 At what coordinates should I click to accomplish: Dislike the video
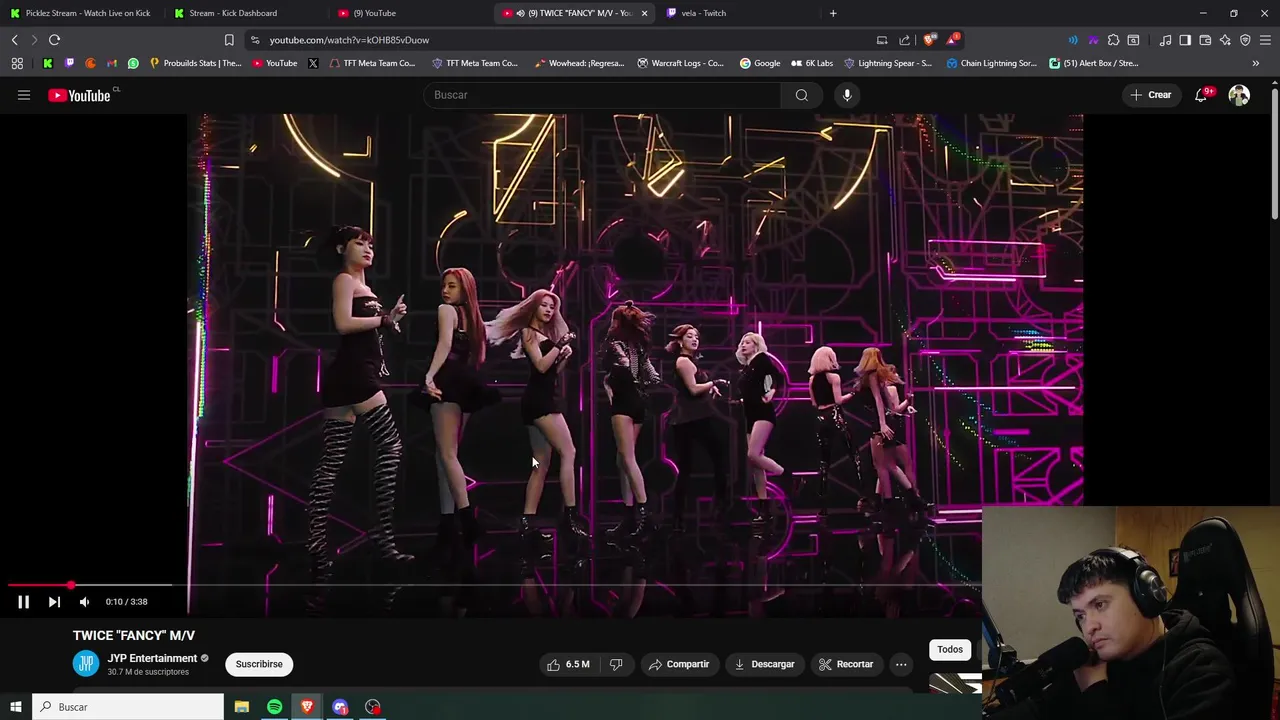pyautogui.click(x=616, y=664)
